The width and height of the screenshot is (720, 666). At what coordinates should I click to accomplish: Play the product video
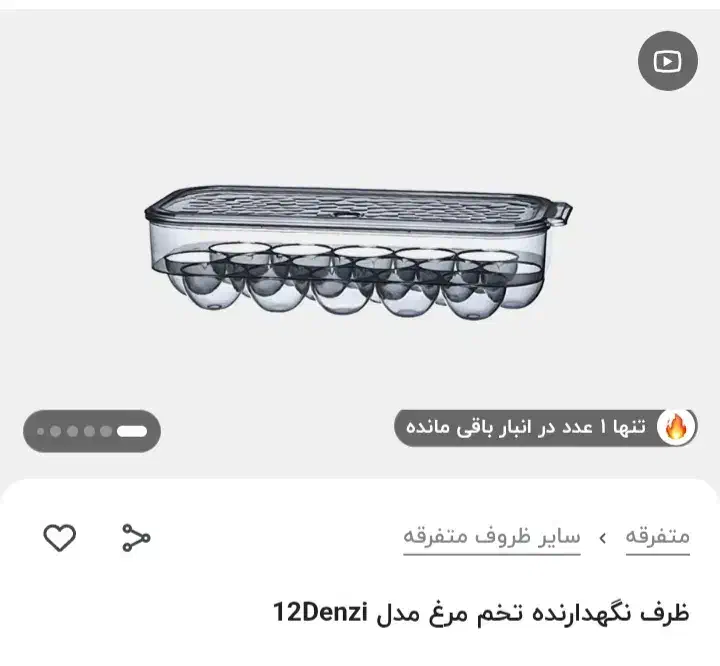tap(668, 61)
